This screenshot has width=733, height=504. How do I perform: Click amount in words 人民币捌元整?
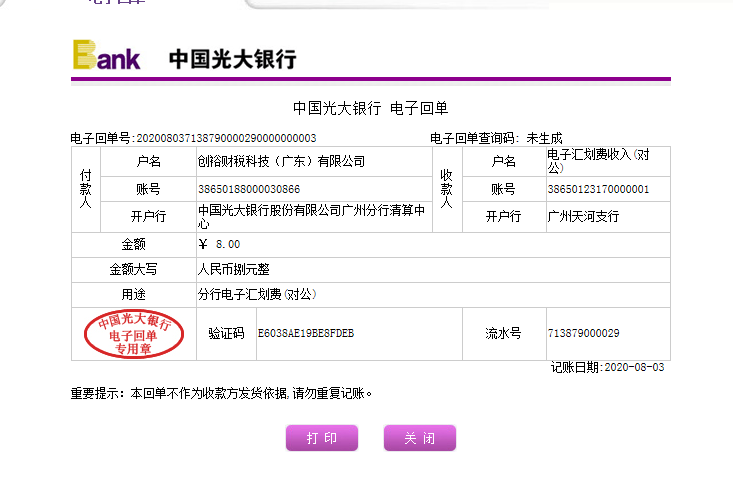pos(234,270)
